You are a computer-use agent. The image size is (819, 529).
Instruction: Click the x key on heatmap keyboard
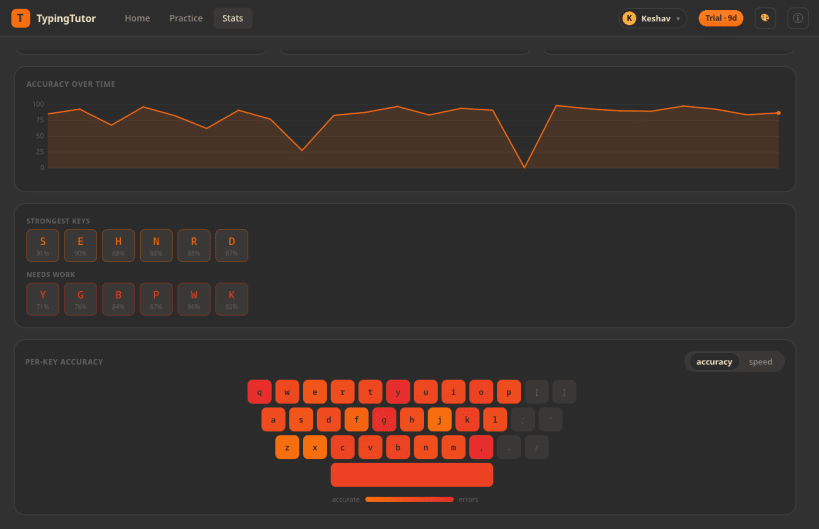click(315, 448)
